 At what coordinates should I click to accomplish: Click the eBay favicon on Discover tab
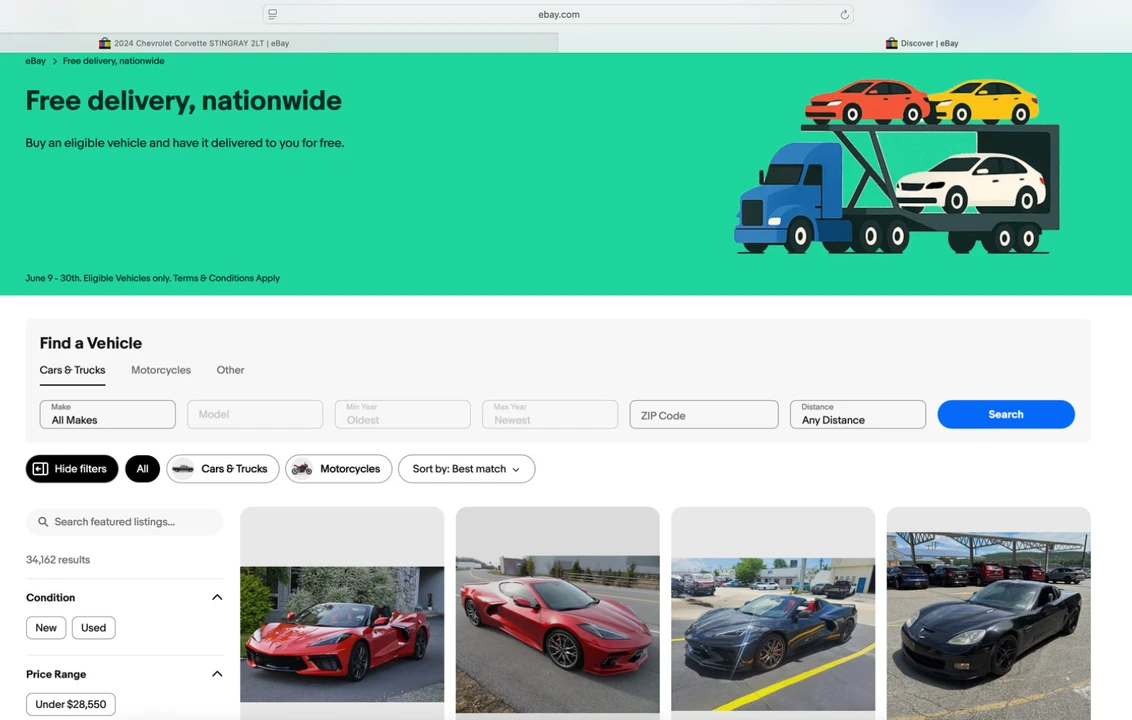tap(892, 43)
